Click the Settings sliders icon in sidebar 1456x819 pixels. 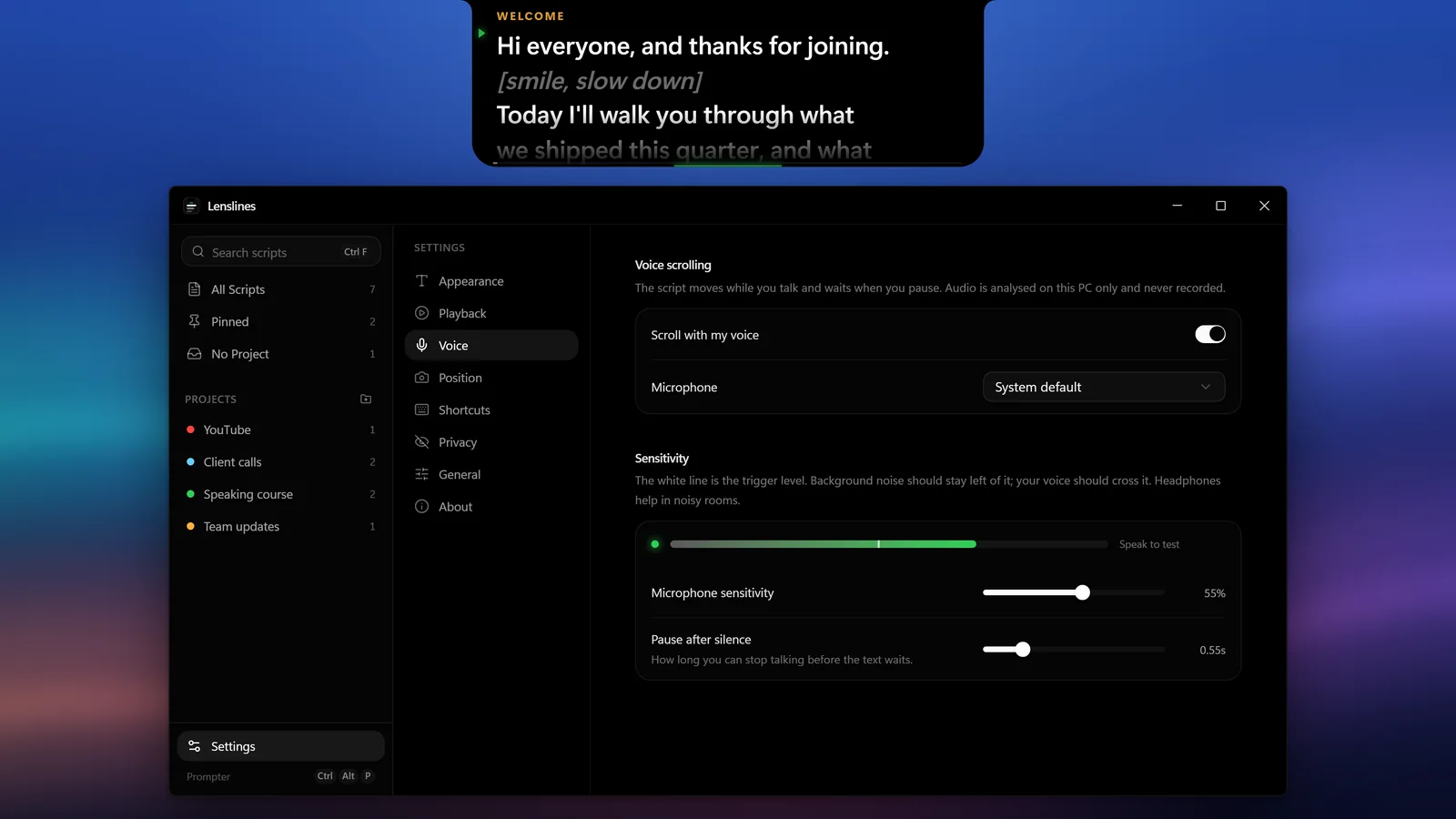[x=194, y=746]
